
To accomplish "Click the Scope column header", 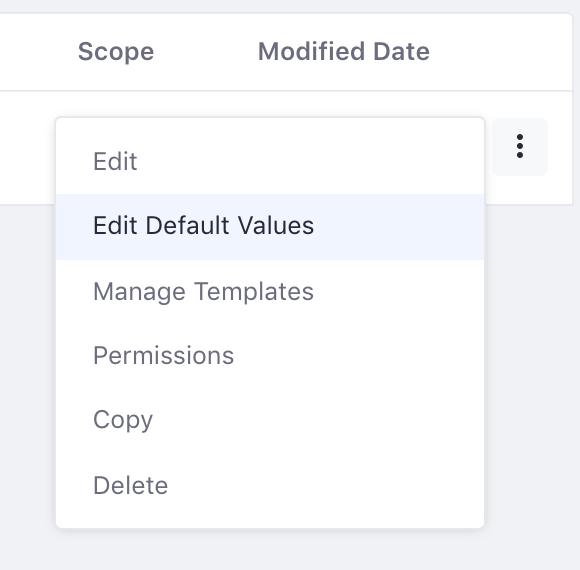I will (x=116, y=52).
